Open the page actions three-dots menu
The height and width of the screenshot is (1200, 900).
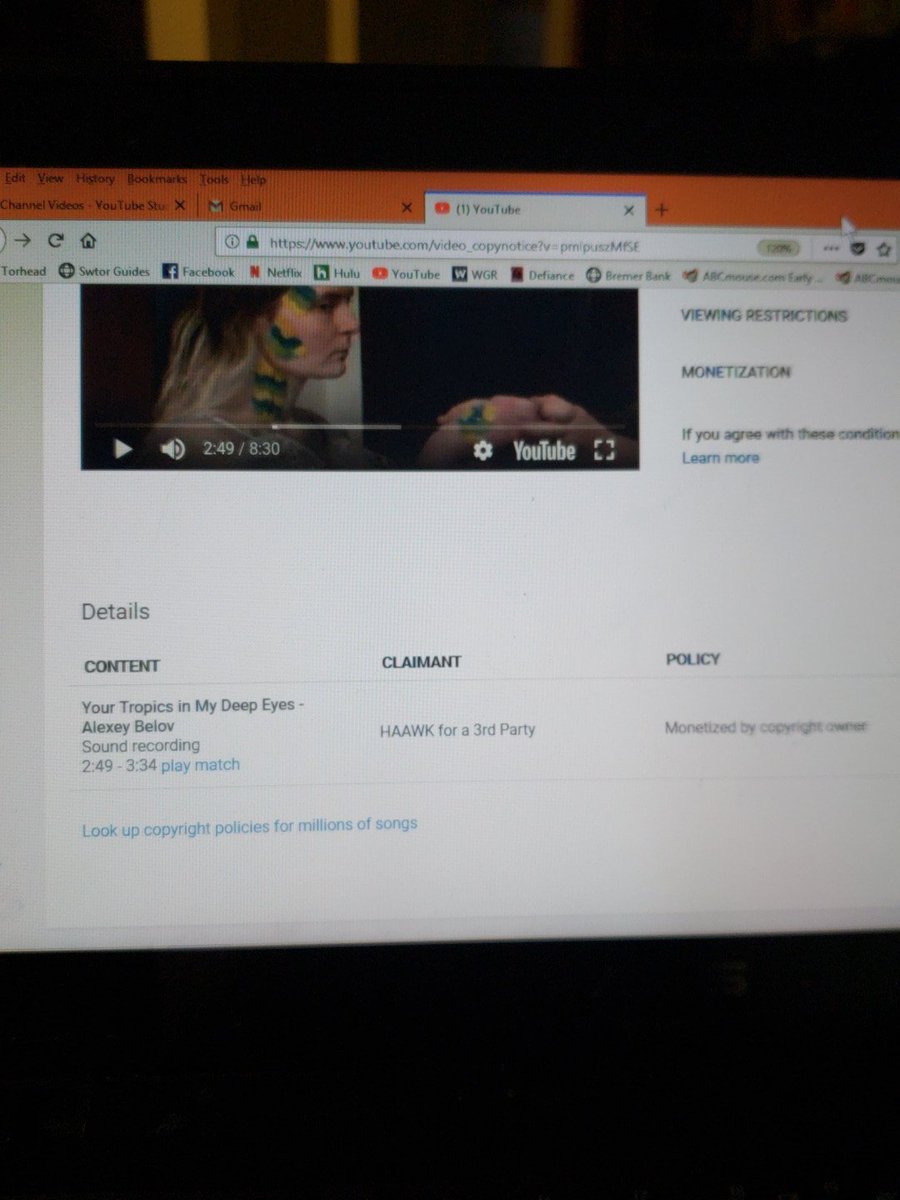pos(832,246)
